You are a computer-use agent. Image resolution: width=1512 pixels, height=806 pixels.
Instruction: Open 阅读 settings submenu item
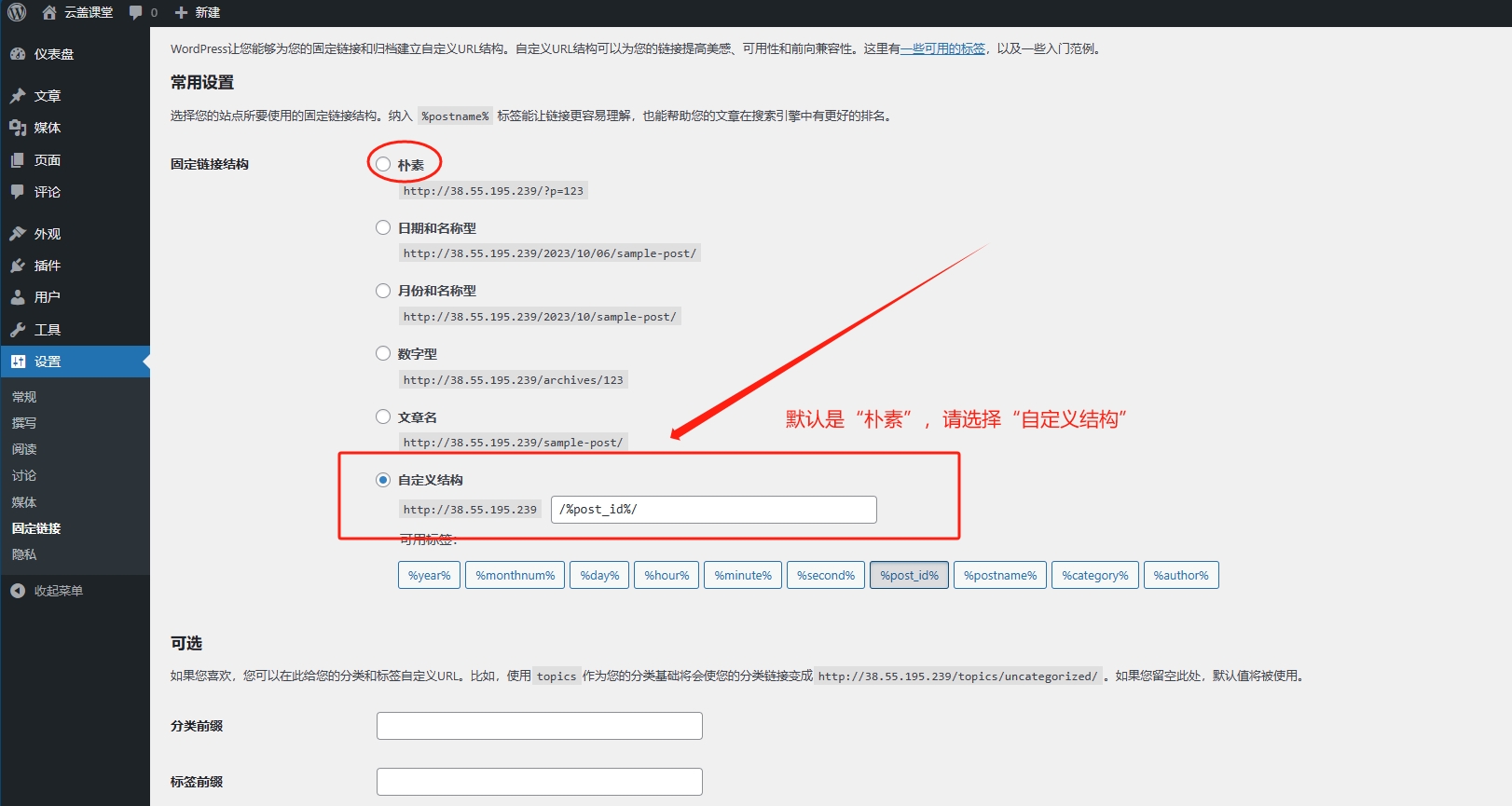tap(24, 449)
